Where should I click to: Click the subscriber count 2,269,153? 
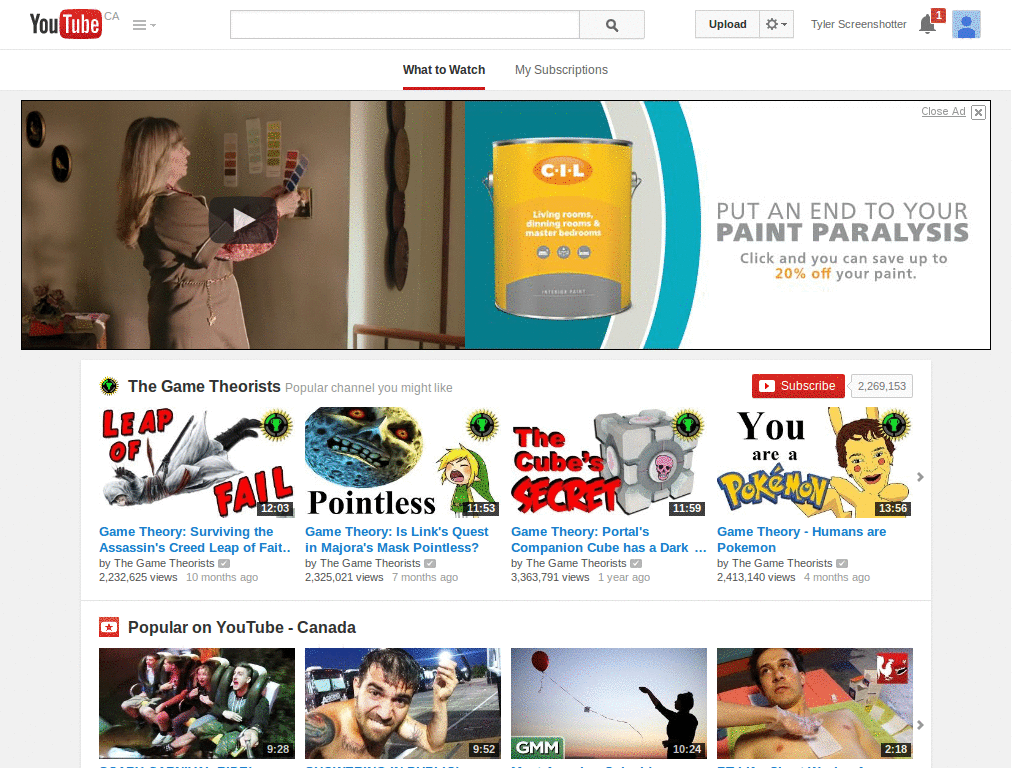click(x=881, y=386)
